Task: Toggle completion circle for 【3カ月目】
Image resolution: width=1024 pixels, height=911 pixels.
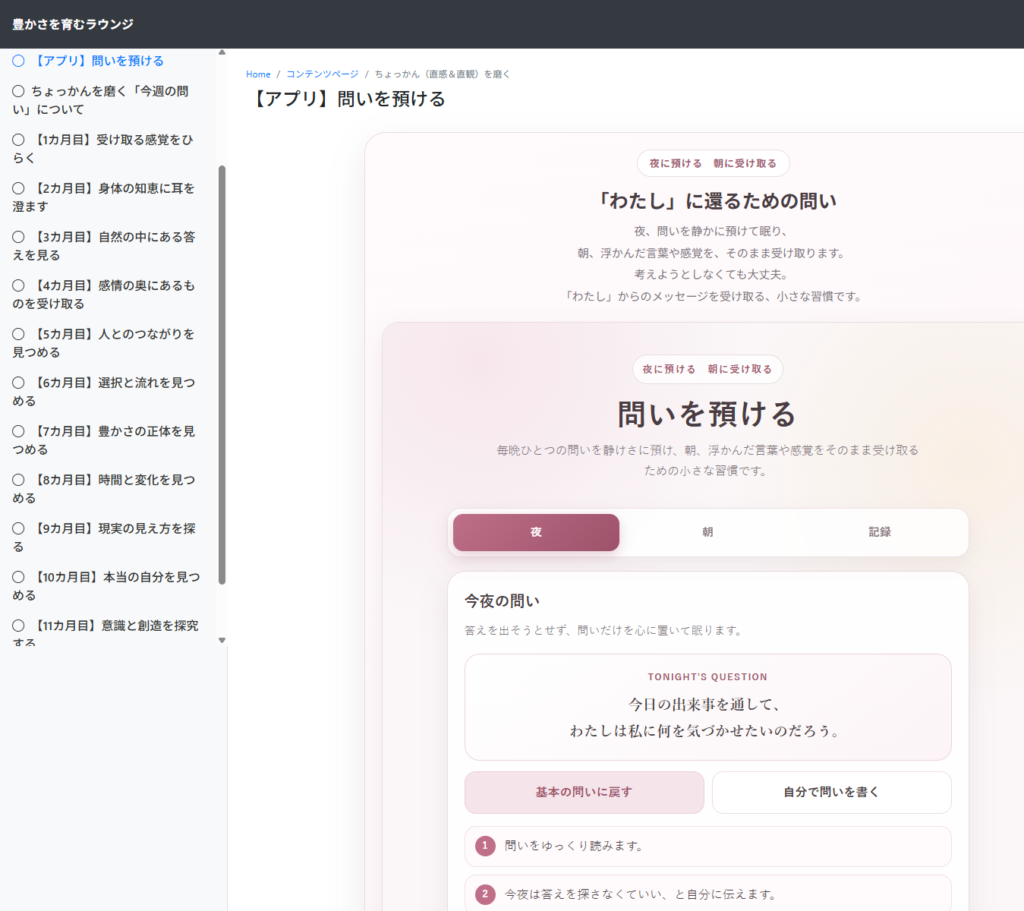Action: click(x=18, y=237)
